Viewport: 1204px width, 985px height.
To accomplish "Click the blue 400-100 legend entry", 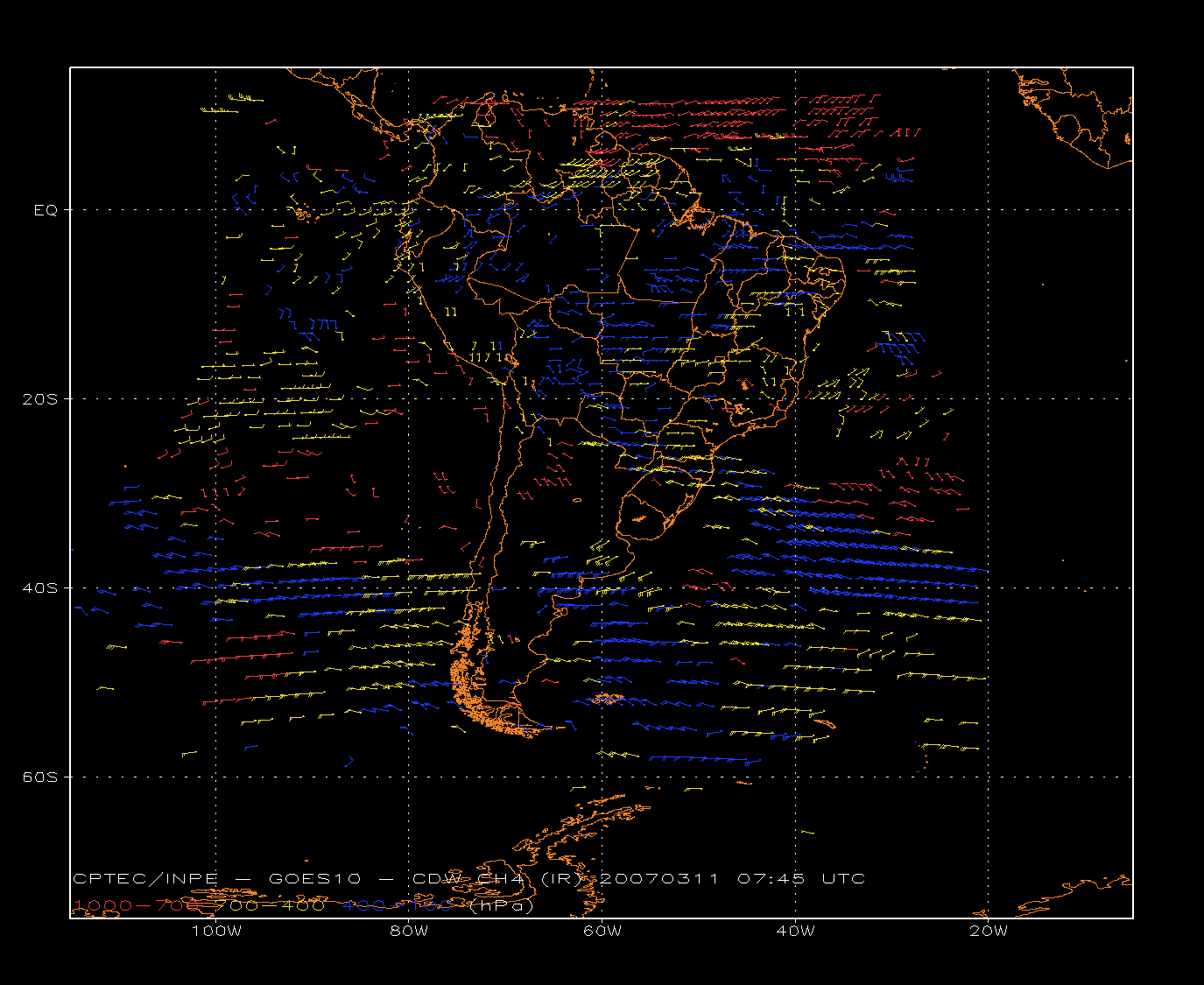I will [398, 905].
